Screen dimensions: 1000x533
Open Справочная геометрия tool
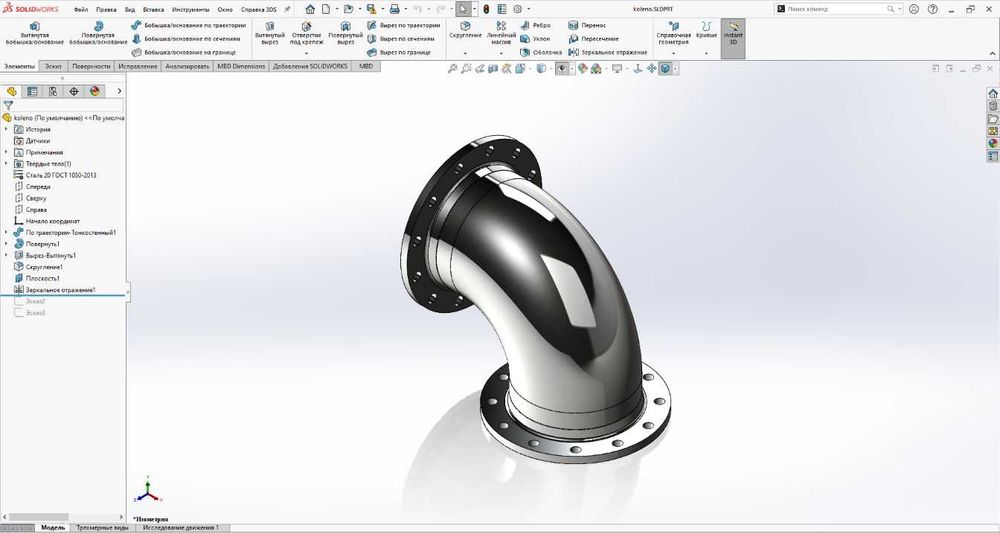tap(673, 34)
